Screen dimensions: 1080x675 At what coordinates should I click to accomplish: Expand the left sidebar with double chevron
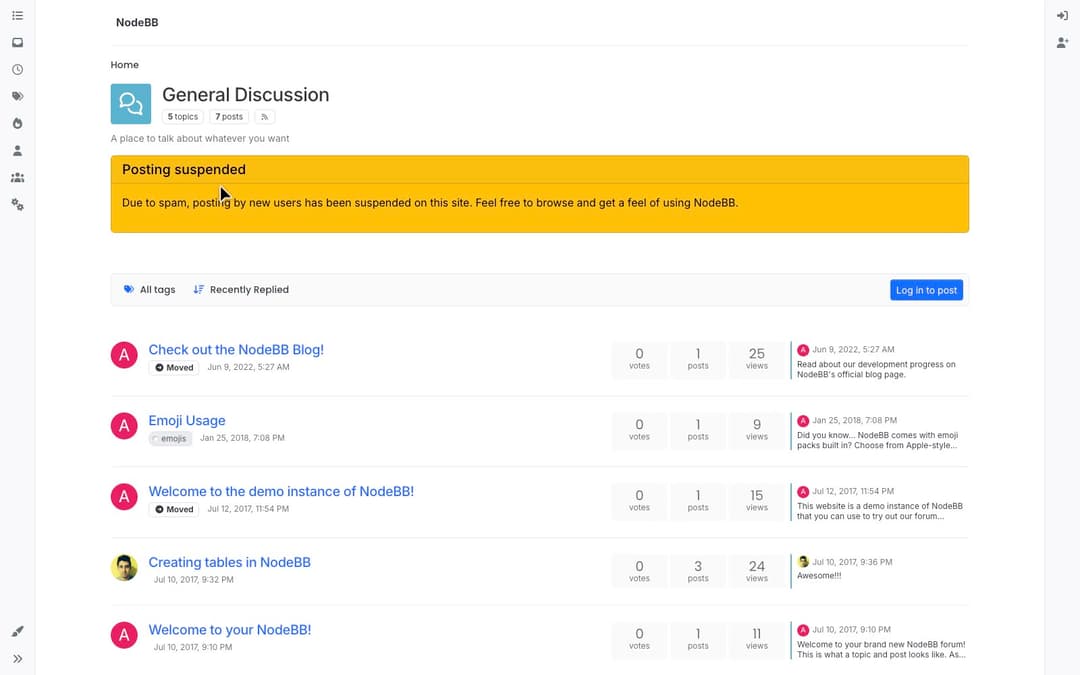pyautogui.click(x=17, y=658)
